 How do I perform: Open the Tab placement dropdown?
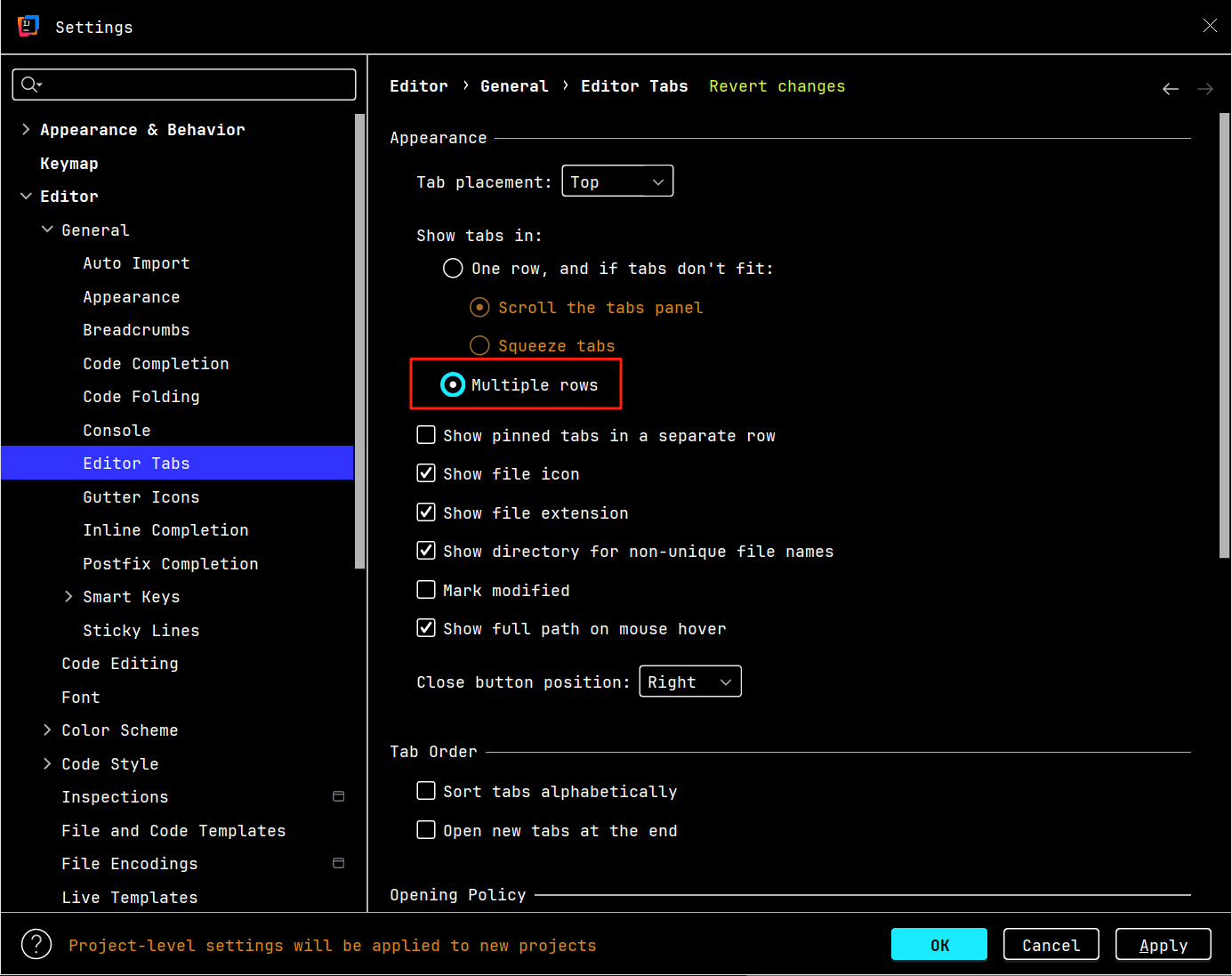[x=617, y=181]
